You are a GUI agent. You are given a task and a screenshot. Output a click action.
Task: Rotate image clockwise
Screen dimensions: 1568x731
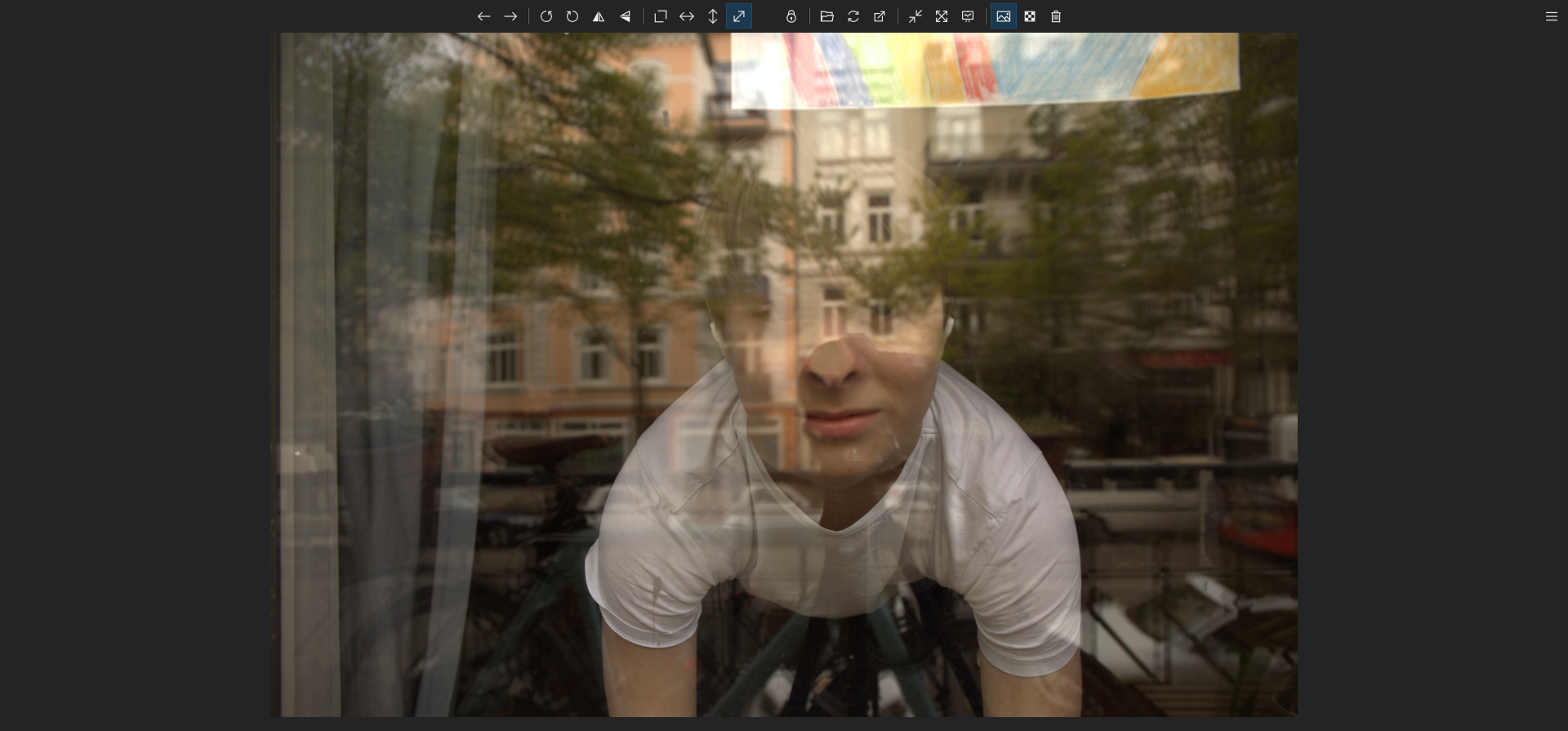[x=572, y=16]
